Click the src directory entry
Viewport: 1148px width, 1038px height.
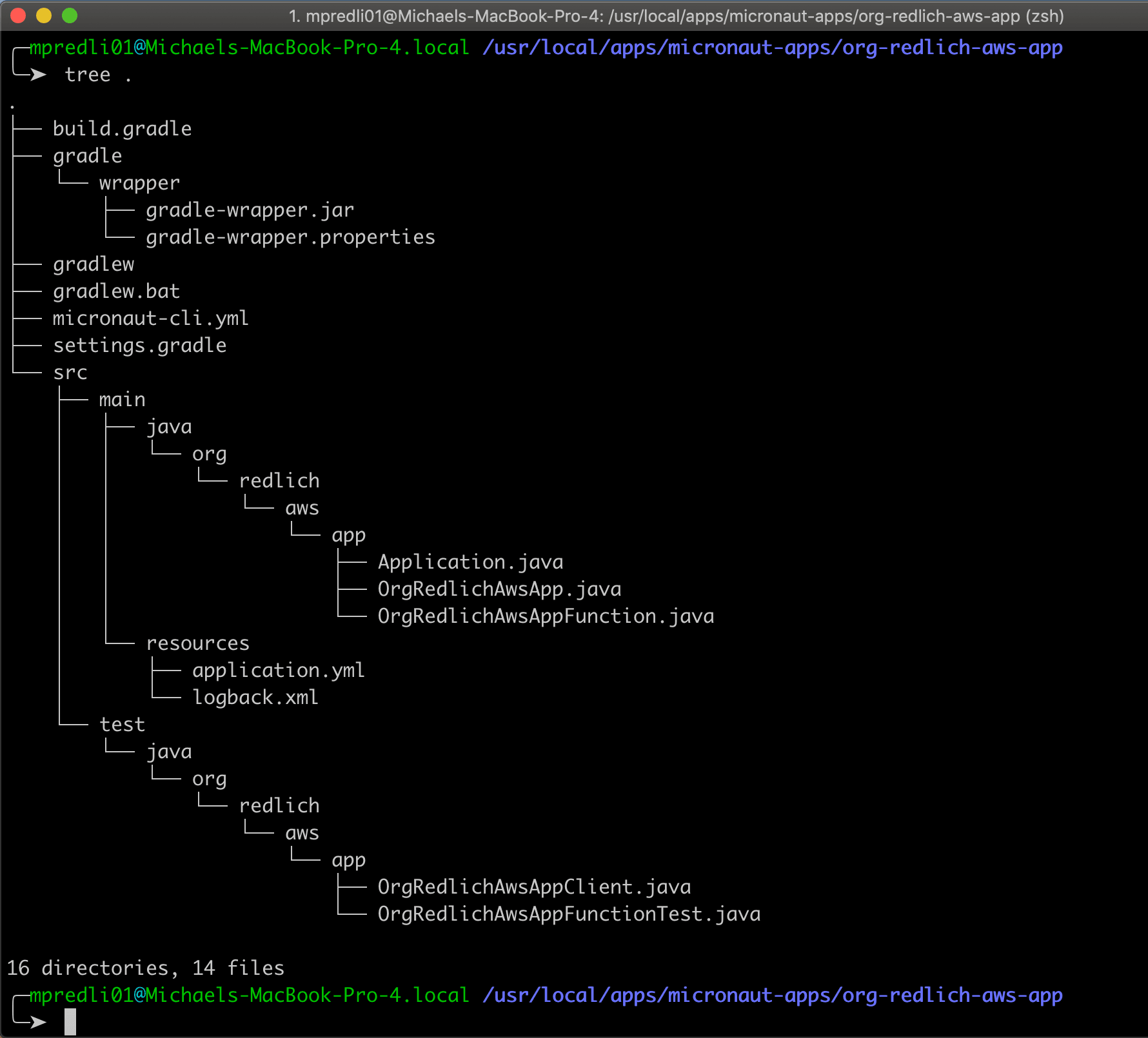[70, 373]
